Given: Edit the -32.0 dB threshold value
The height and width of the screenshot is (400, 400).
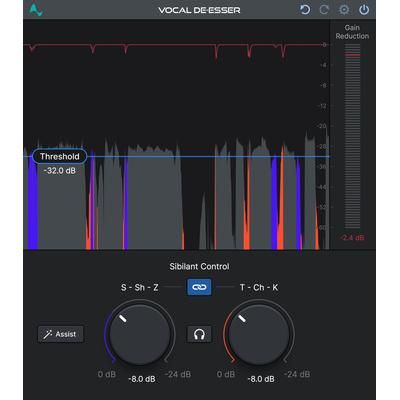Looking at the screenshot, I should 60,171.
